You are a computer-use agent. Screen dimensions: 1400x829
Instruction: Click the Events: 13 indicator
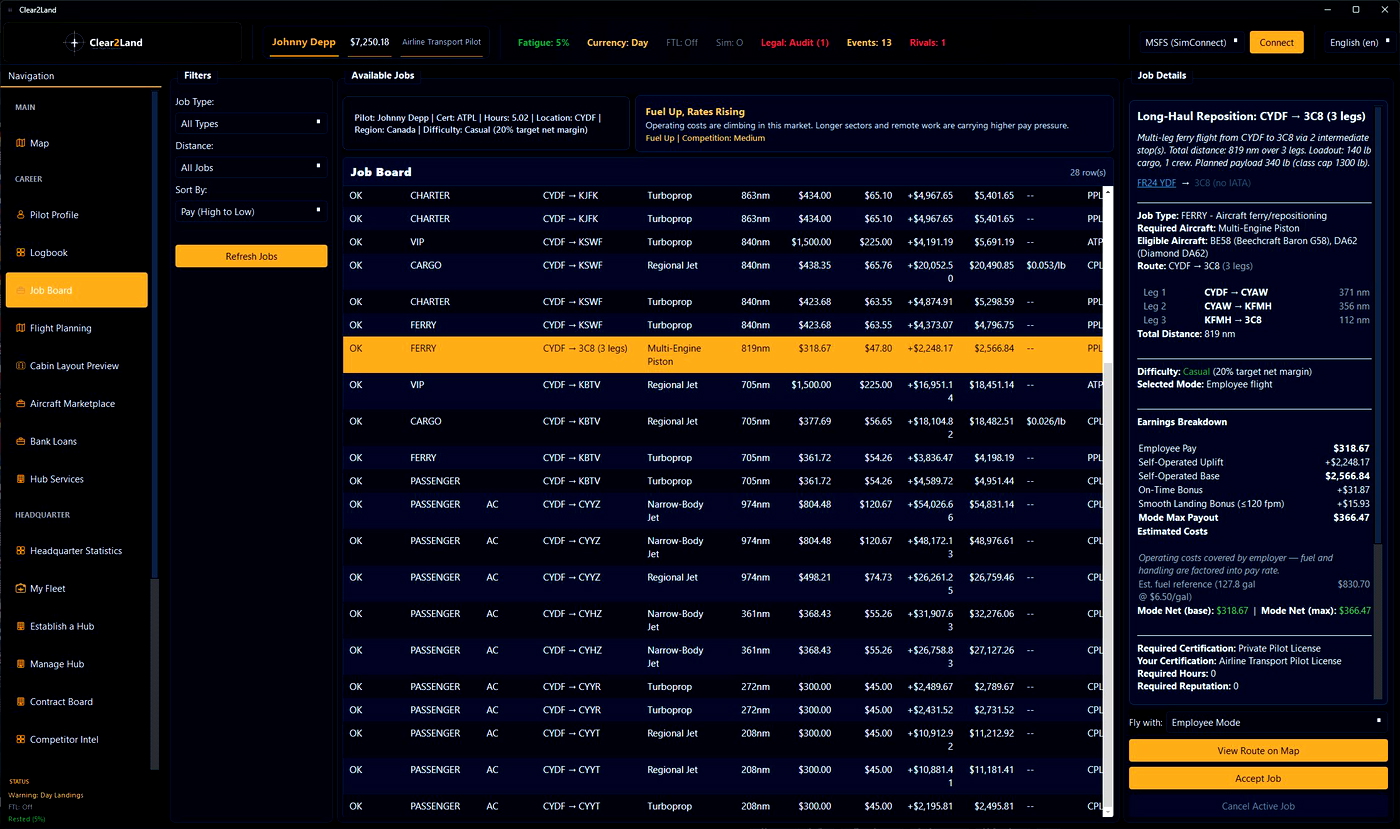pyautogui.click(x=868, y=43)
